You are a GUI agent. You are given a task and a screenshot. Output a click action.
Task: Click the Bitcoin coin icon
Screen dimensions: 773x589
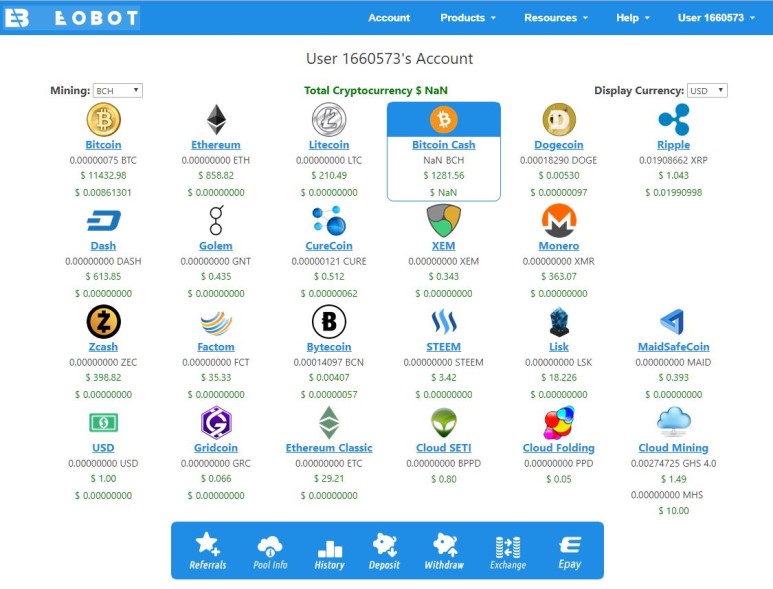(x=104, y=119)
